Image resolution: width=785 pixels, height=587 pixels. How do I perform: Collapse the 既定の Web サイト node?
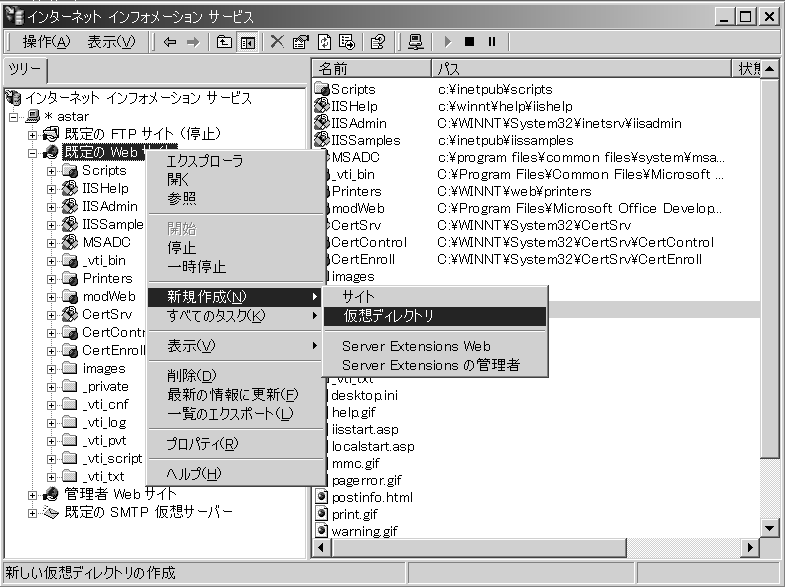point(33,153)
